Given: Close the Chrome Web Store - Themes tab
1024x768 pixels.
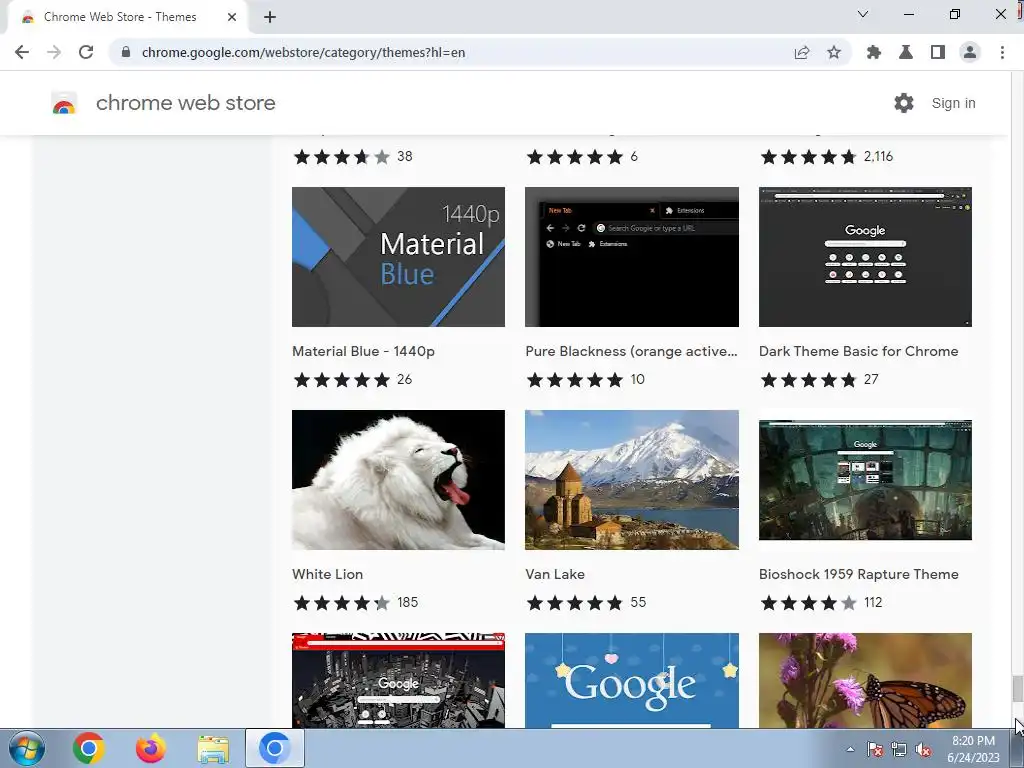Looking at the screenshot, I should point(232,17).
